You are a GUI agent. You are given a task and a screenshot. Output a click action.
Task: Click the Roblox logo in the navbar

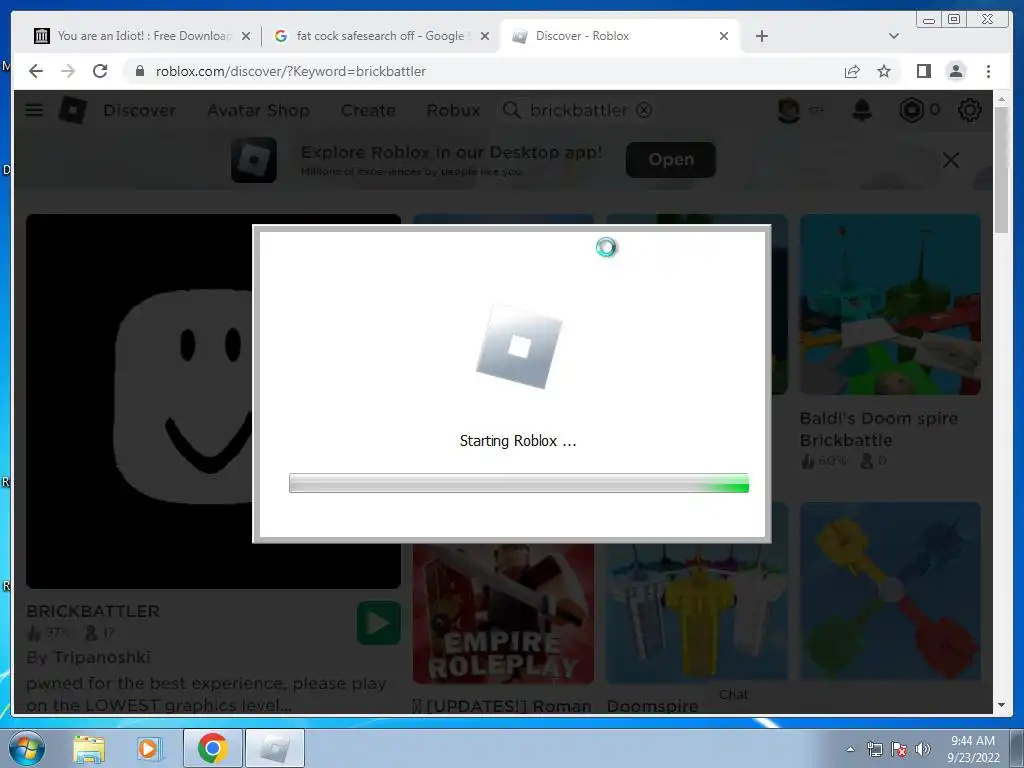point(72,110)
